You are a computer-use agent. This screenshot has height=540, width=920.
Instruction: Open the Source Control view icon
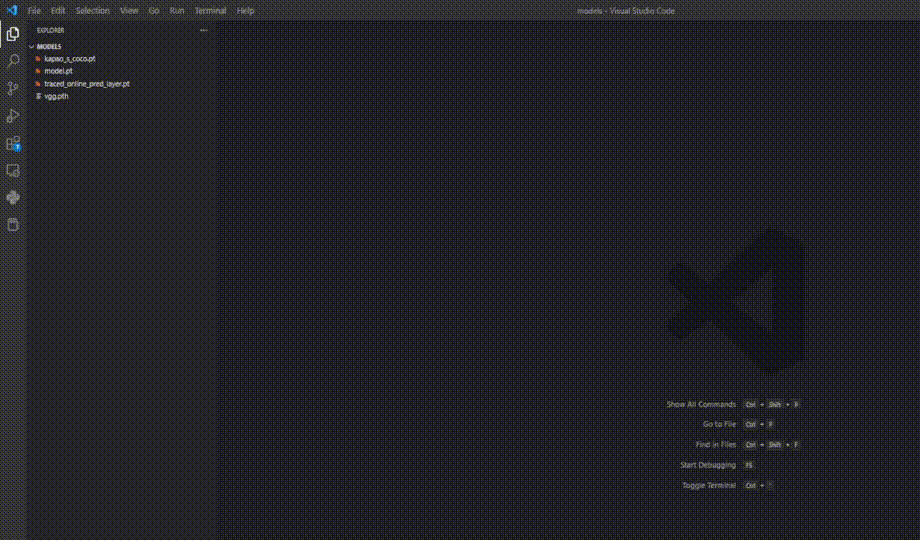point(13,89)
